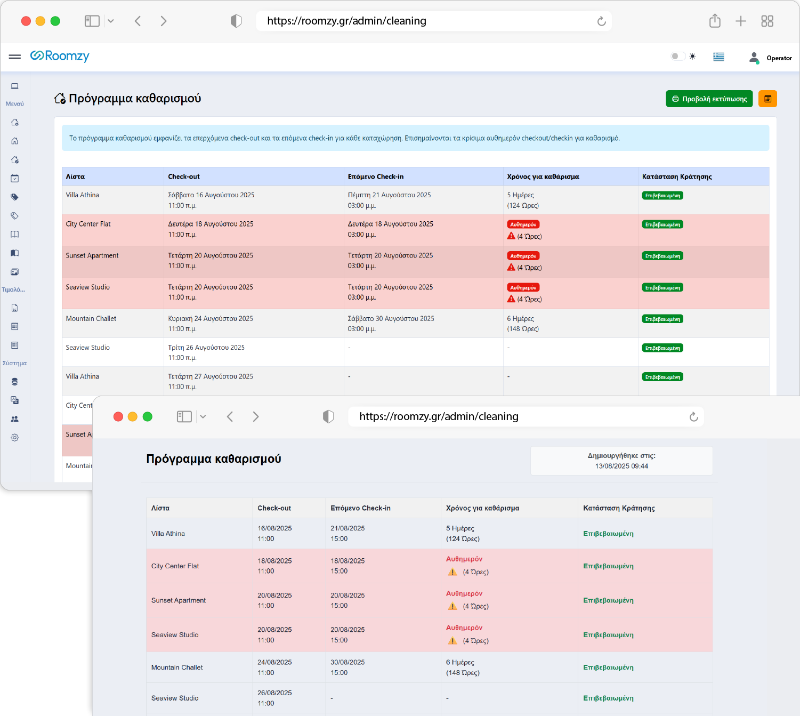Expand the sidebar dropdown chevron in the back window
Screen dimensions: 800x716
pos(110,21)
